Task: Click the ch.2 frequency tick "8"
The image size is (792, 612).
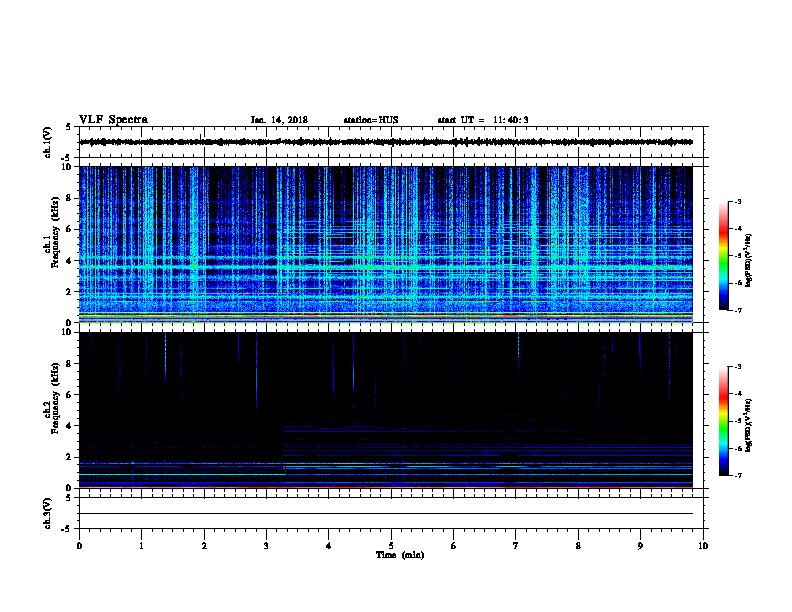Action: 70,364
